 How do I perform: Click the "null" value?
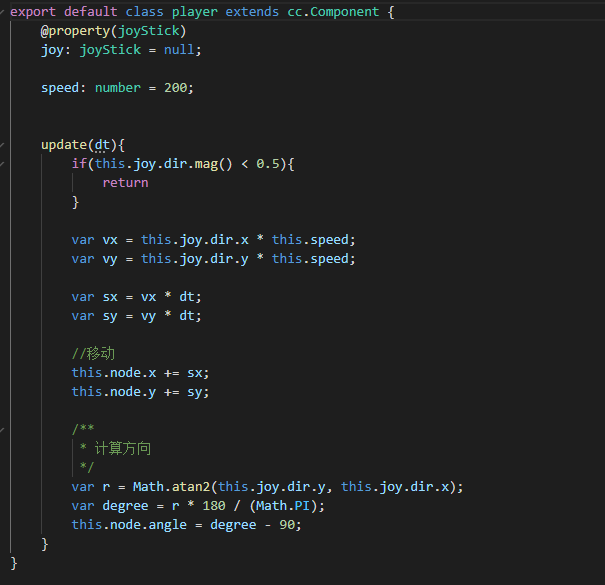point(179,50)
